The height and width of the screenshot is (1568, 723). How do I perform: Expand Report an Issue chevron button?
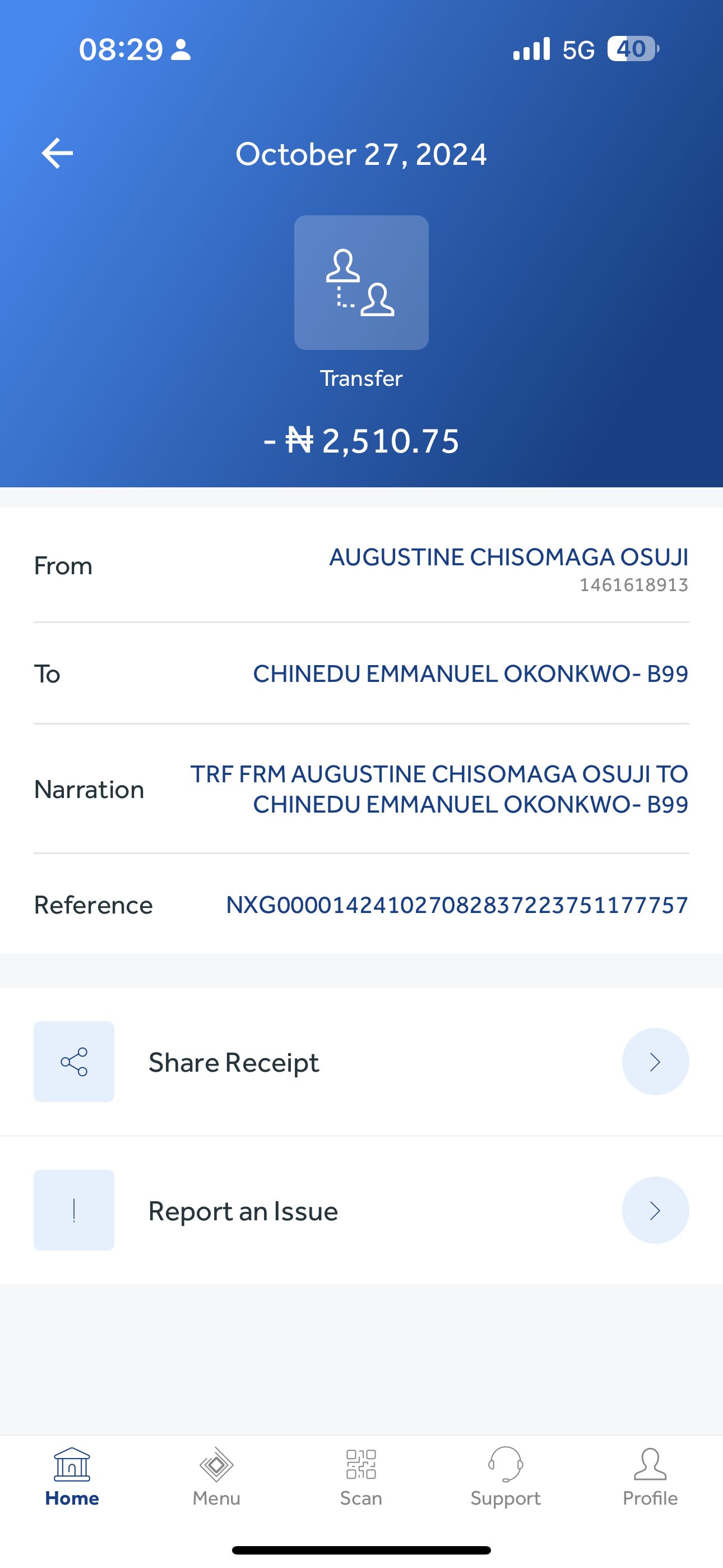click(655, 1210)
